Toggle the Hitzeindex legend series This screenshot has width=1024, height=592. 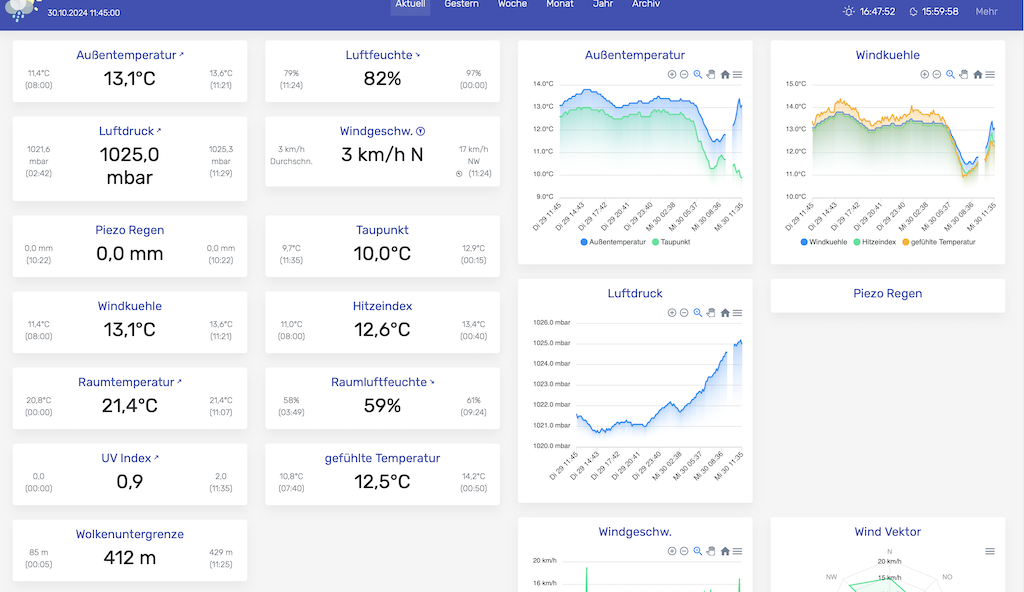pos(874,242)
